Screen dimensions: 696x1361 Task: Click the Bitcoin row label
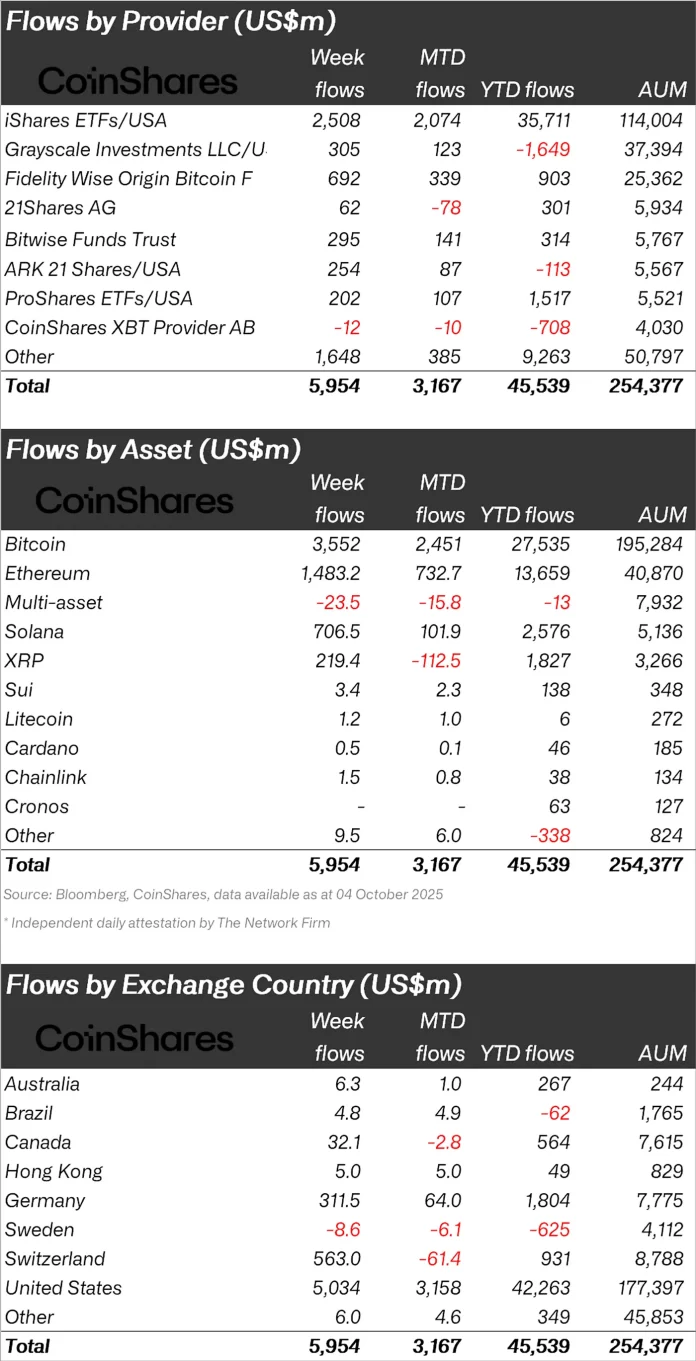click(x=36, y=545)
